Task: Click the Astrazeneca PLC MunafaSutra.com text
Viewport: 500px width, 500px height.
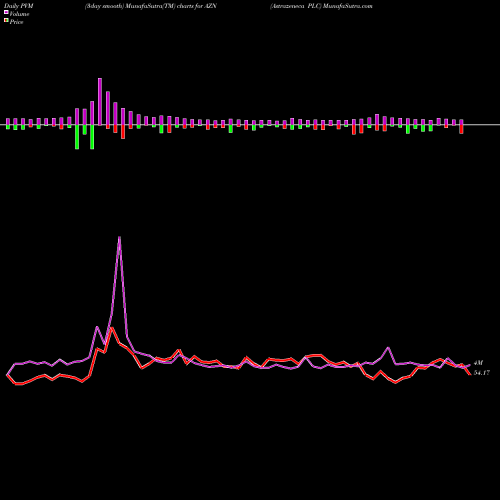Action: tap(321, 6)
